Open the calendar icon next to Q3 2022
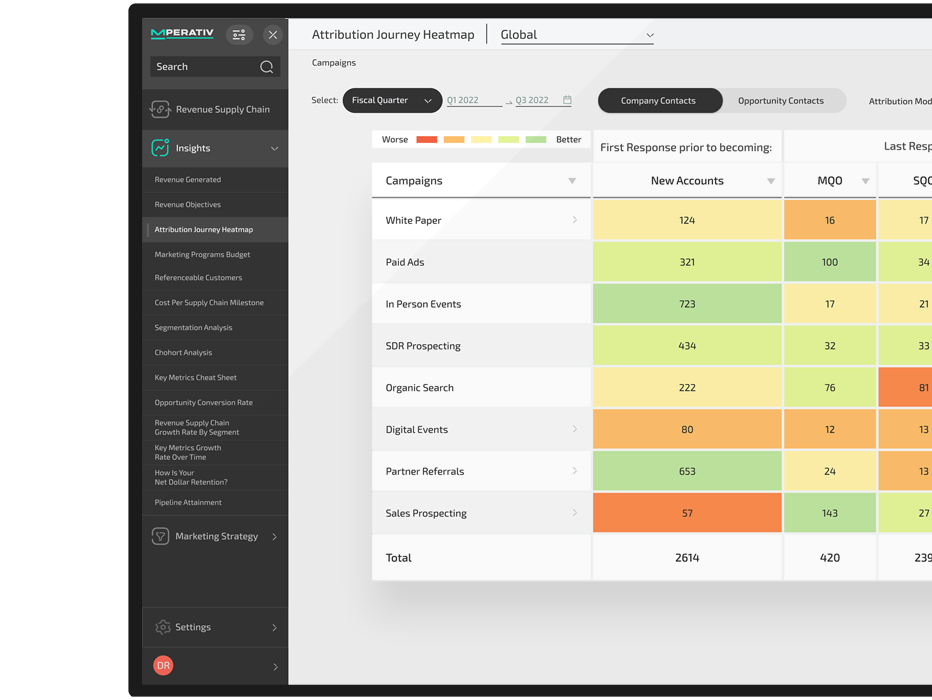Image resolution: width=932 pixels, height=700 pixels. coord(567,100)
